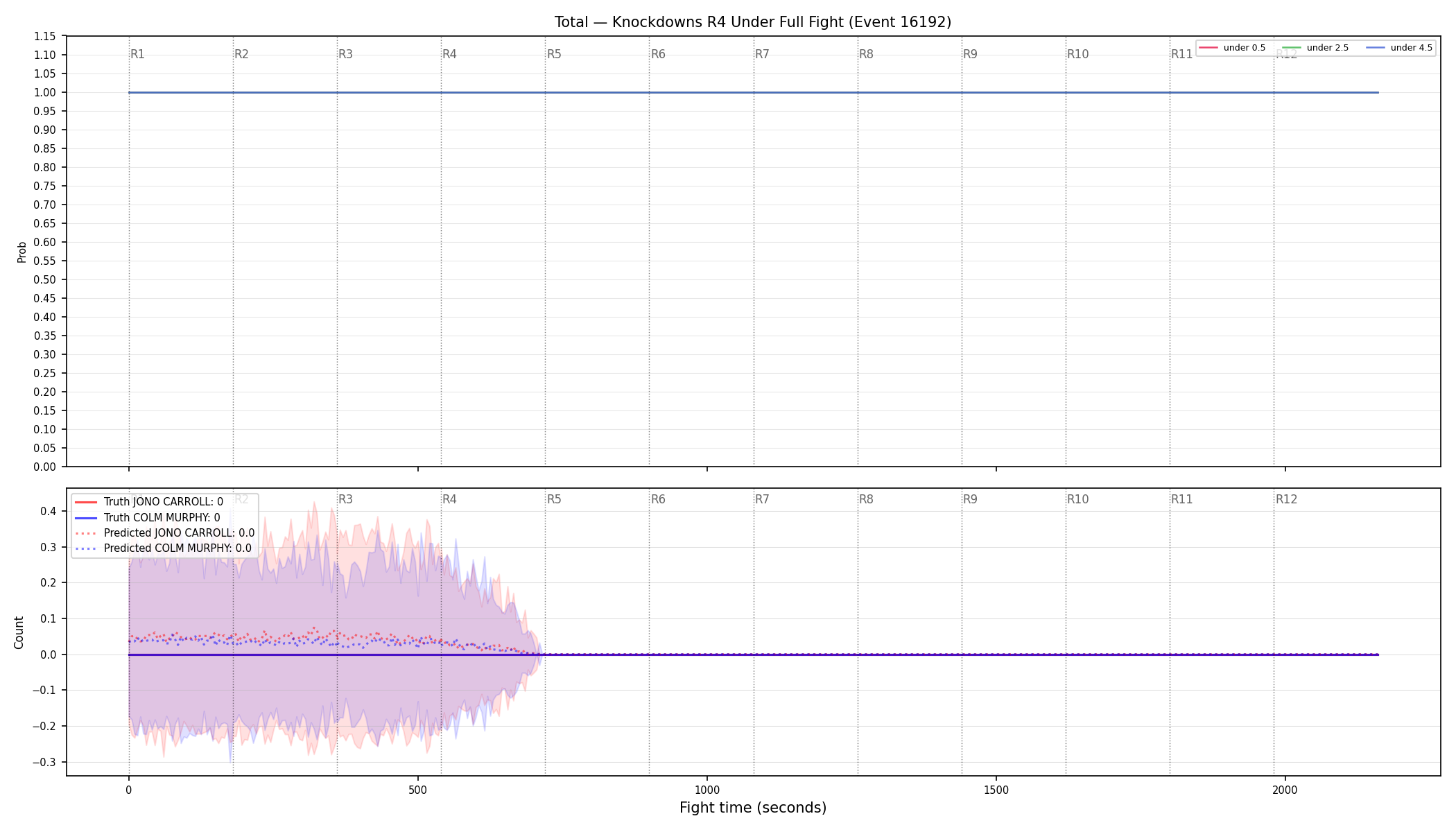Viewport: 1456px width, 832px height.
Task: Click the "Count" y-axis label
Action: click(19, 632)
